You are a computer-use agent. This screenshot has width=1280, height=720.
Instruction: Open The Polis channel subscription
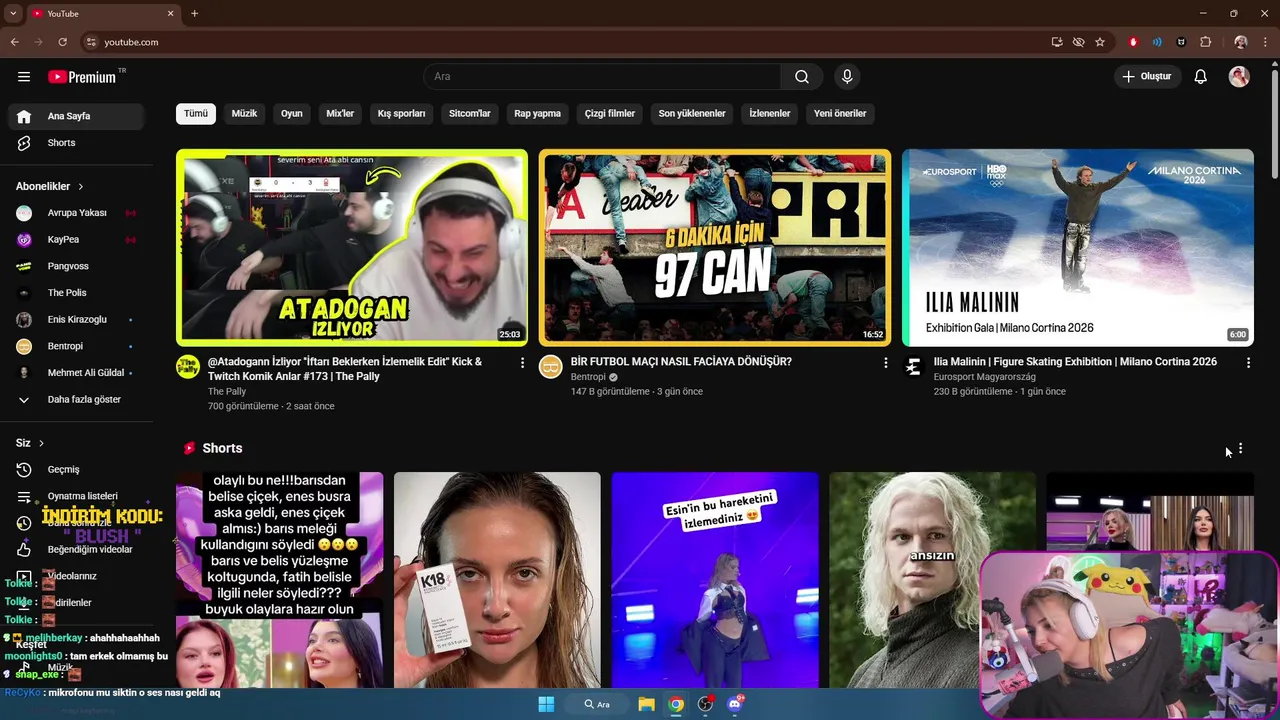click(x=76, y=293)
